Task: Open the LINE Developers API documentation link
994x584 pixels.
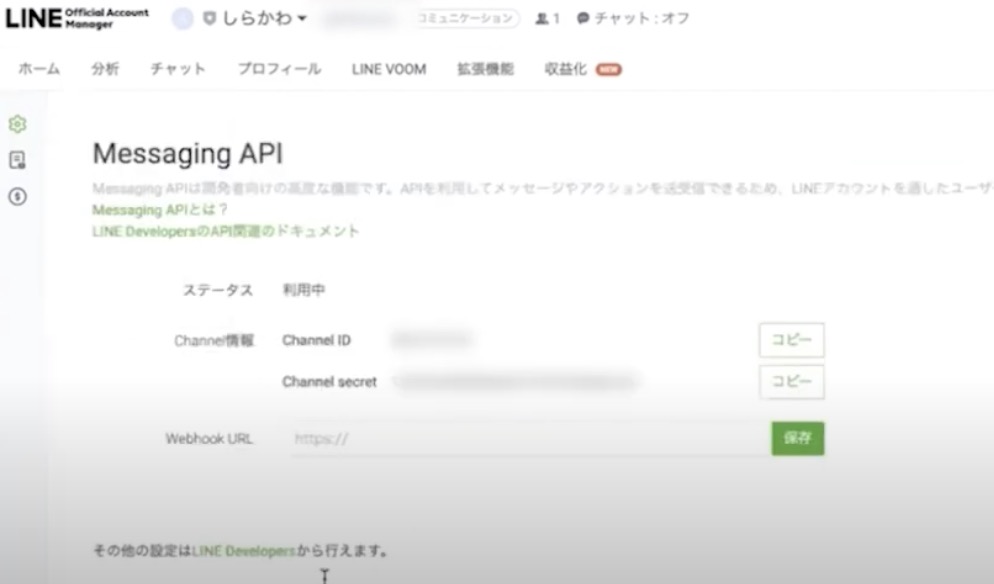Action: pos(226,231)
